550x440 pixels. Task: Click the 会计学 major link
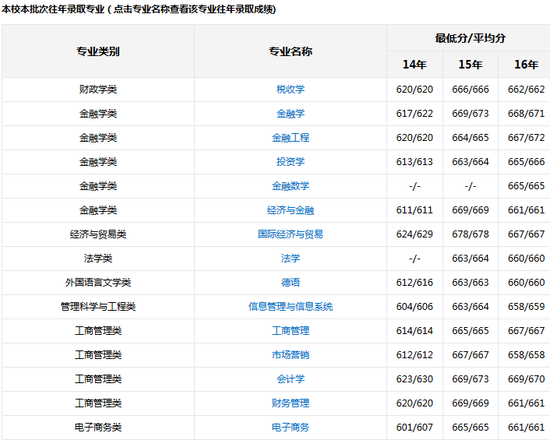[290, 379]
